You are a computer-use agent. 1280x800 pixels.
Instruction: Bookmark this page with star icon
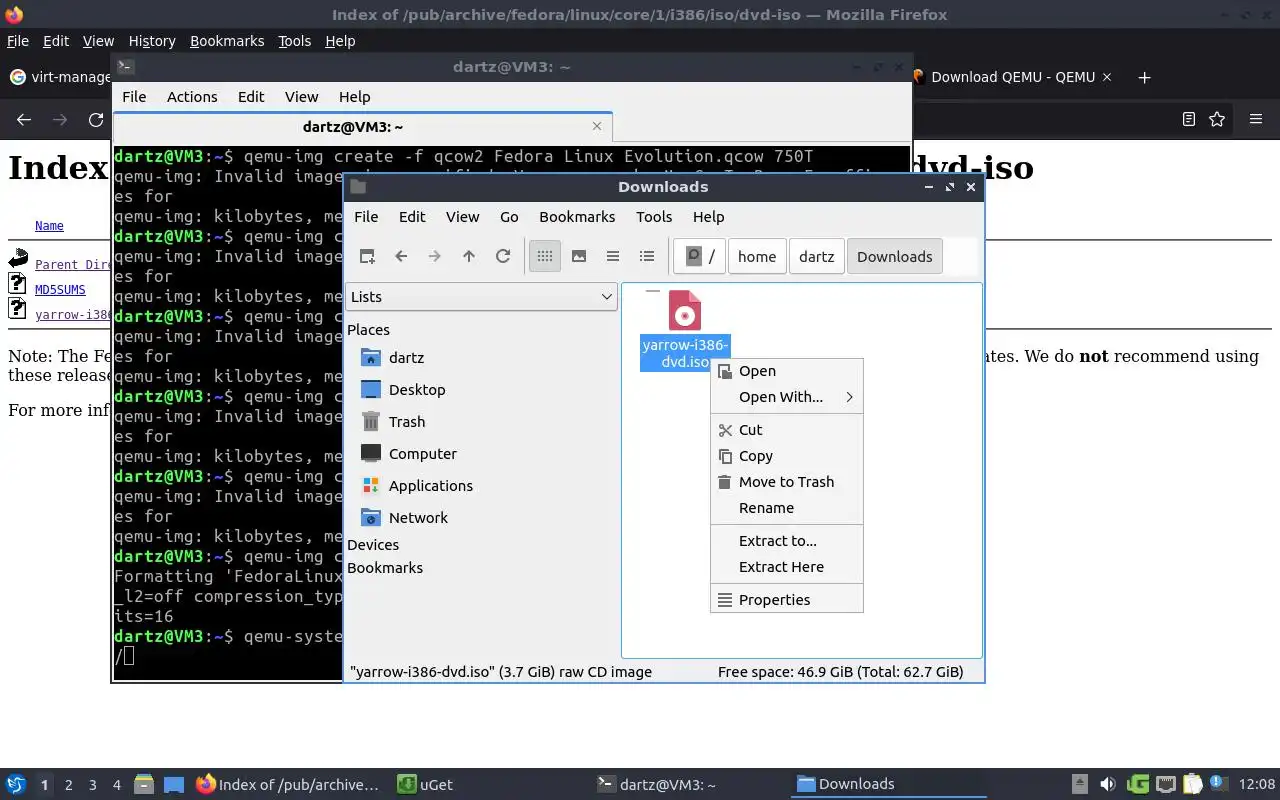click(1217, 119)
